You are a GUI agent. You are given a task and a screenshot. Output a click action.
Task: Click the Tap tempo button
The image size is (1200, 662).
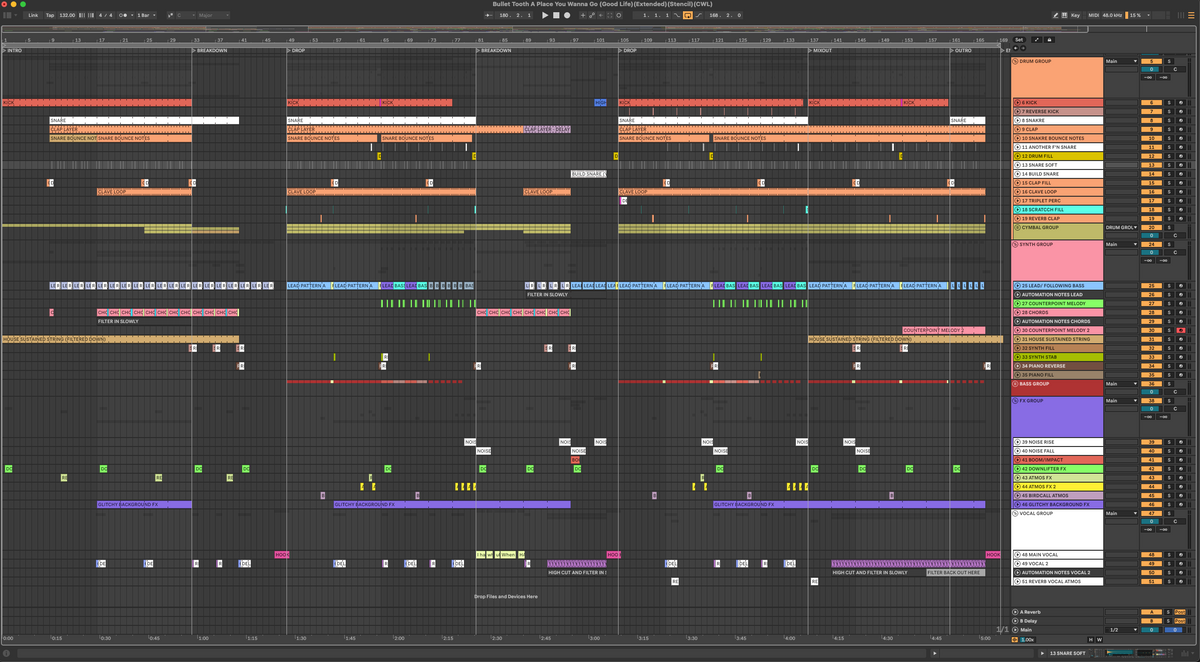(50, 15)
